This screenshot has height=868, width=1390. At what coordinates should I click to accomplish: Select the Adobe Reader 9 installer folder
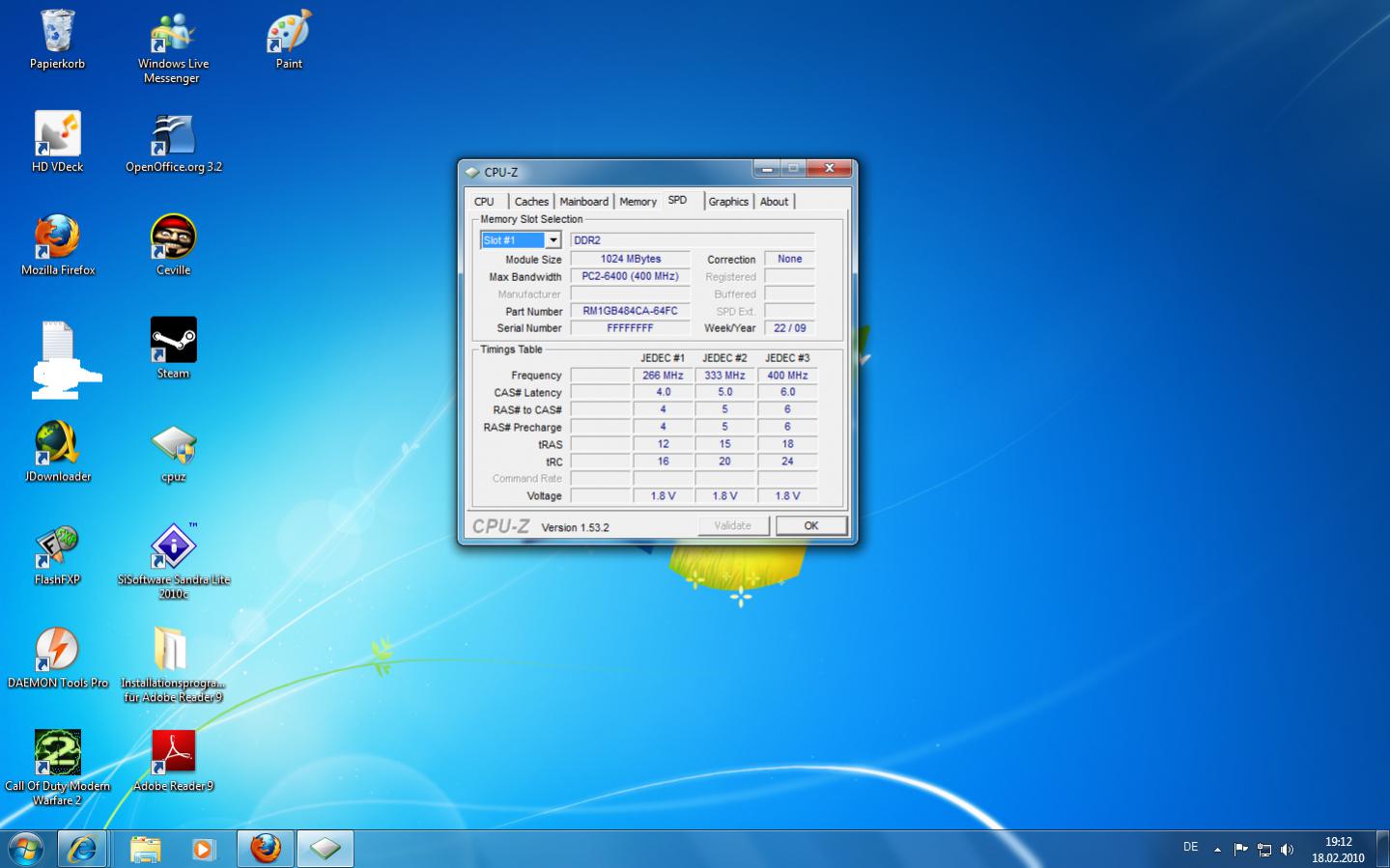[173, 665]
